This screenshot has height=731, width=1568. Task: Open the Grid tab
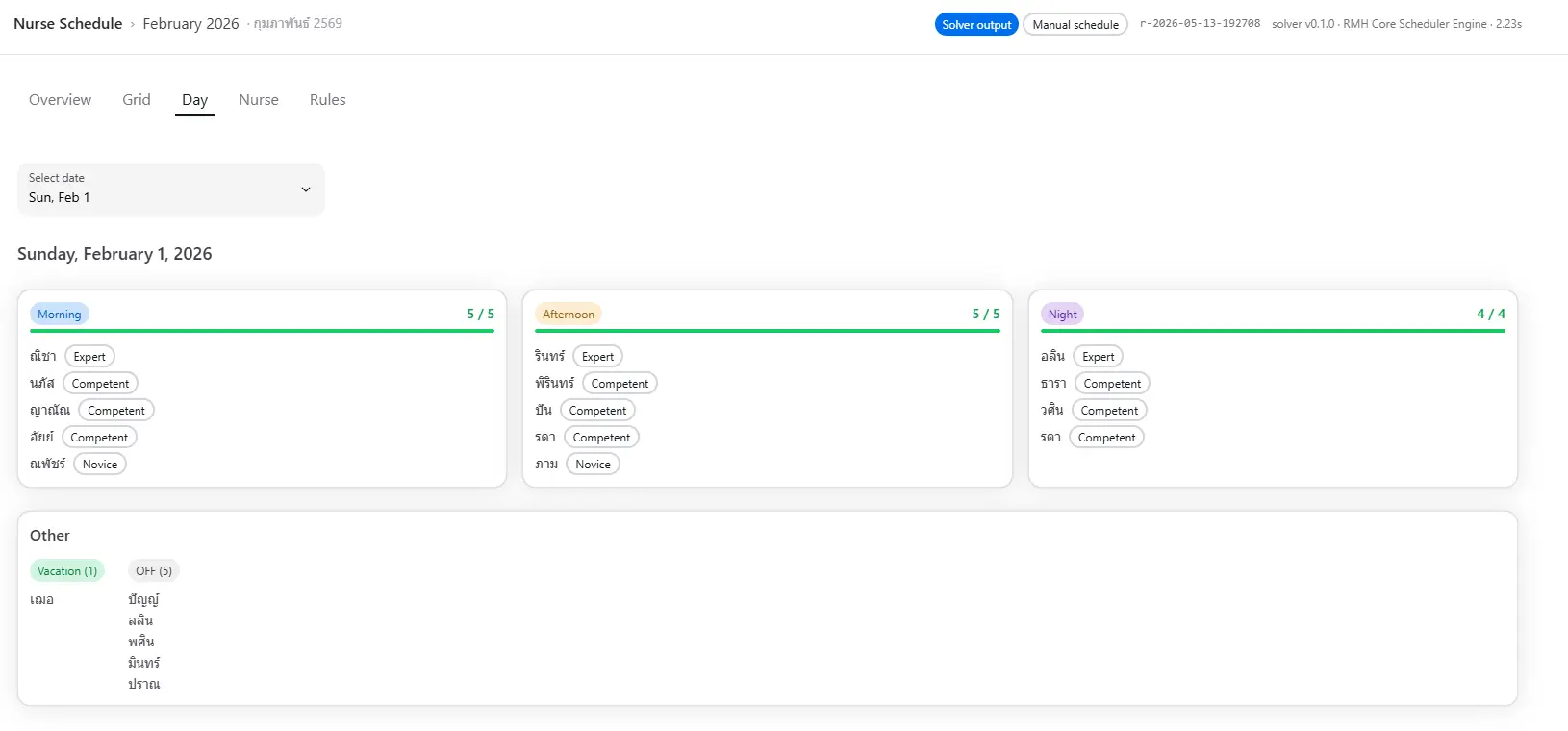coord(137,100)
